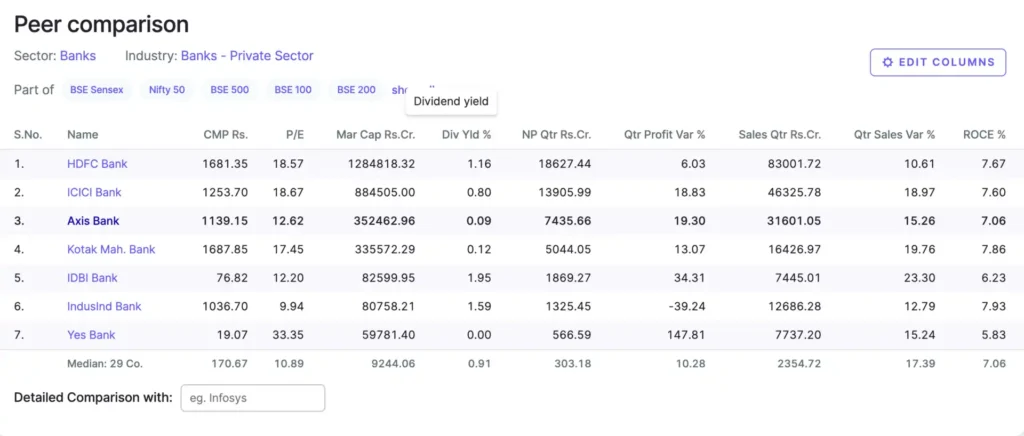The image size is (1024, 436).
Task: Select the BSE Sensex index tag
Action: [97, 90]
